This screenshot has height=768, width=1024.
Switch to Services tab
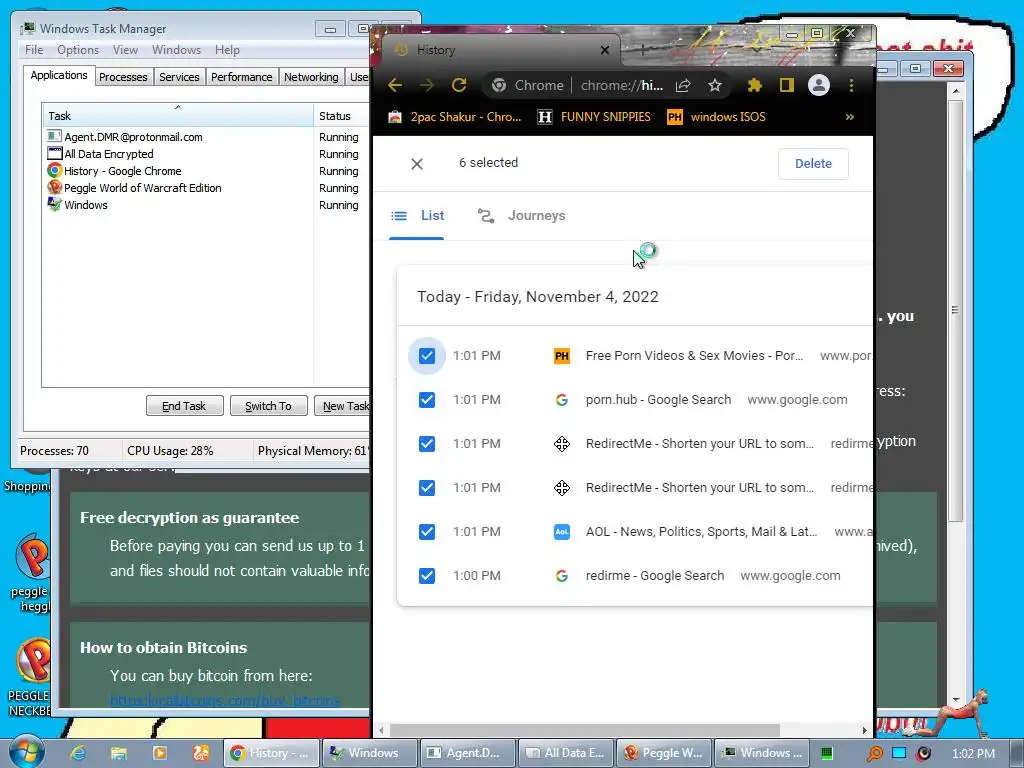click(x=179, y=77)
